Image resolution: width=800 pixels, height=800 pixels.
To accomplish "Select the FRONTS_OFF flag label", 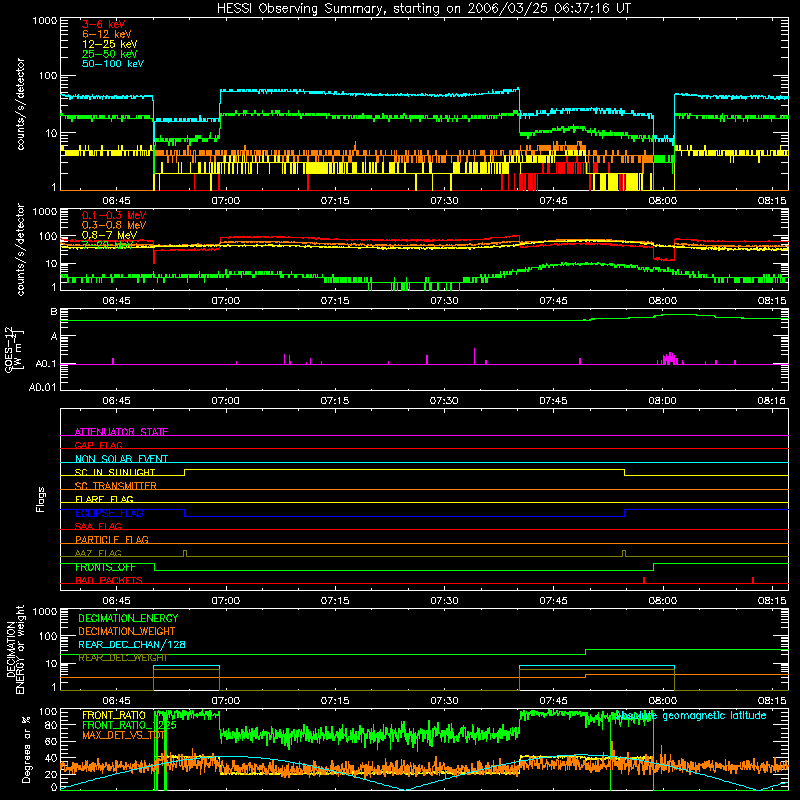I will (x=105, y=567).
